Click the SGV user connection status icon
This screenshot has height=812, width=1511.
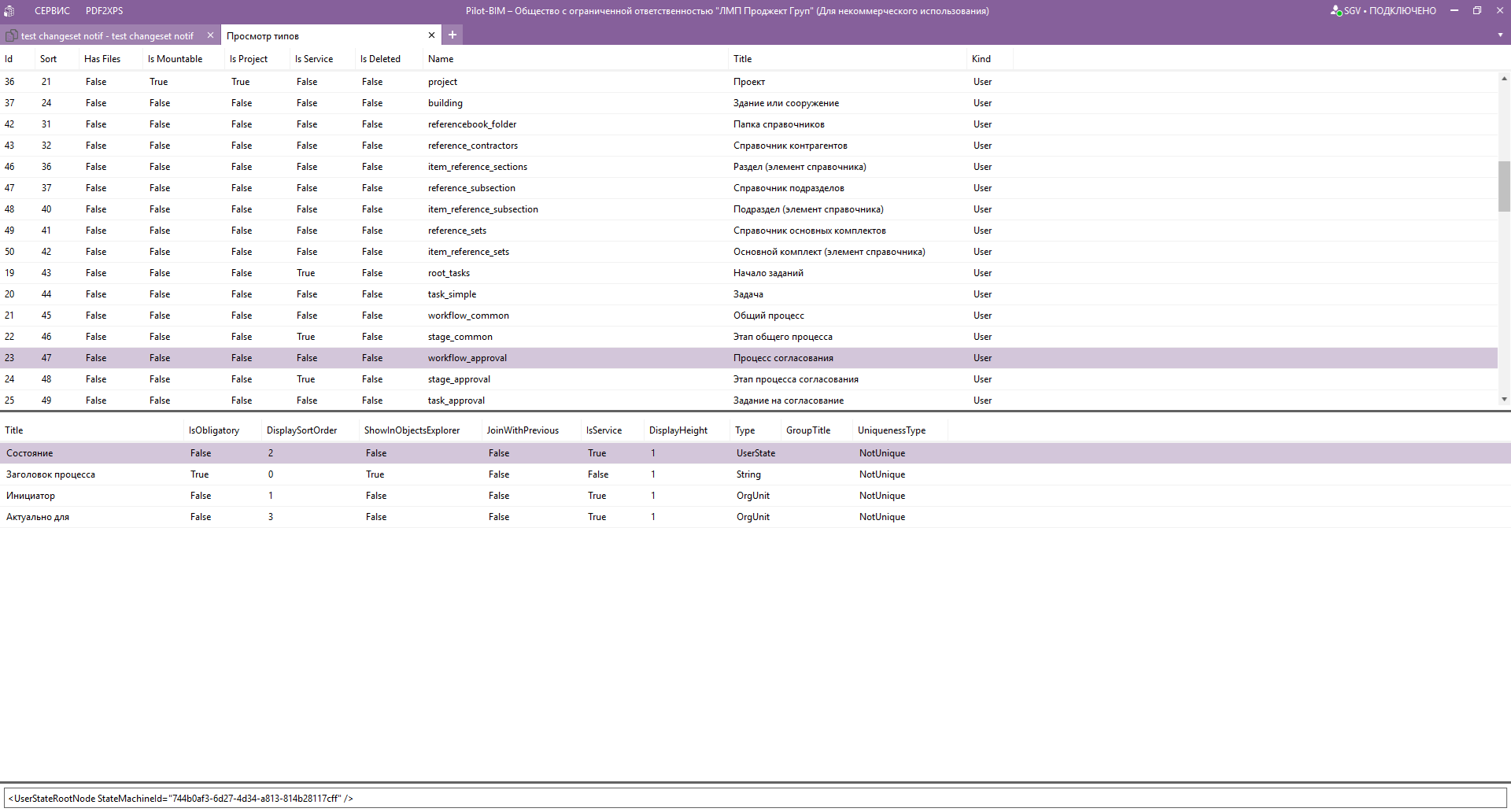(x=1336, y=11)
